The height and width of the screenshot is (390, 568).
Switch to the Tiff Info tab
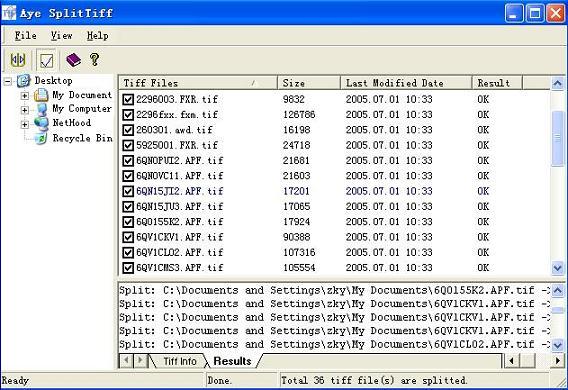pyautogui.click(x=180, y=361)
